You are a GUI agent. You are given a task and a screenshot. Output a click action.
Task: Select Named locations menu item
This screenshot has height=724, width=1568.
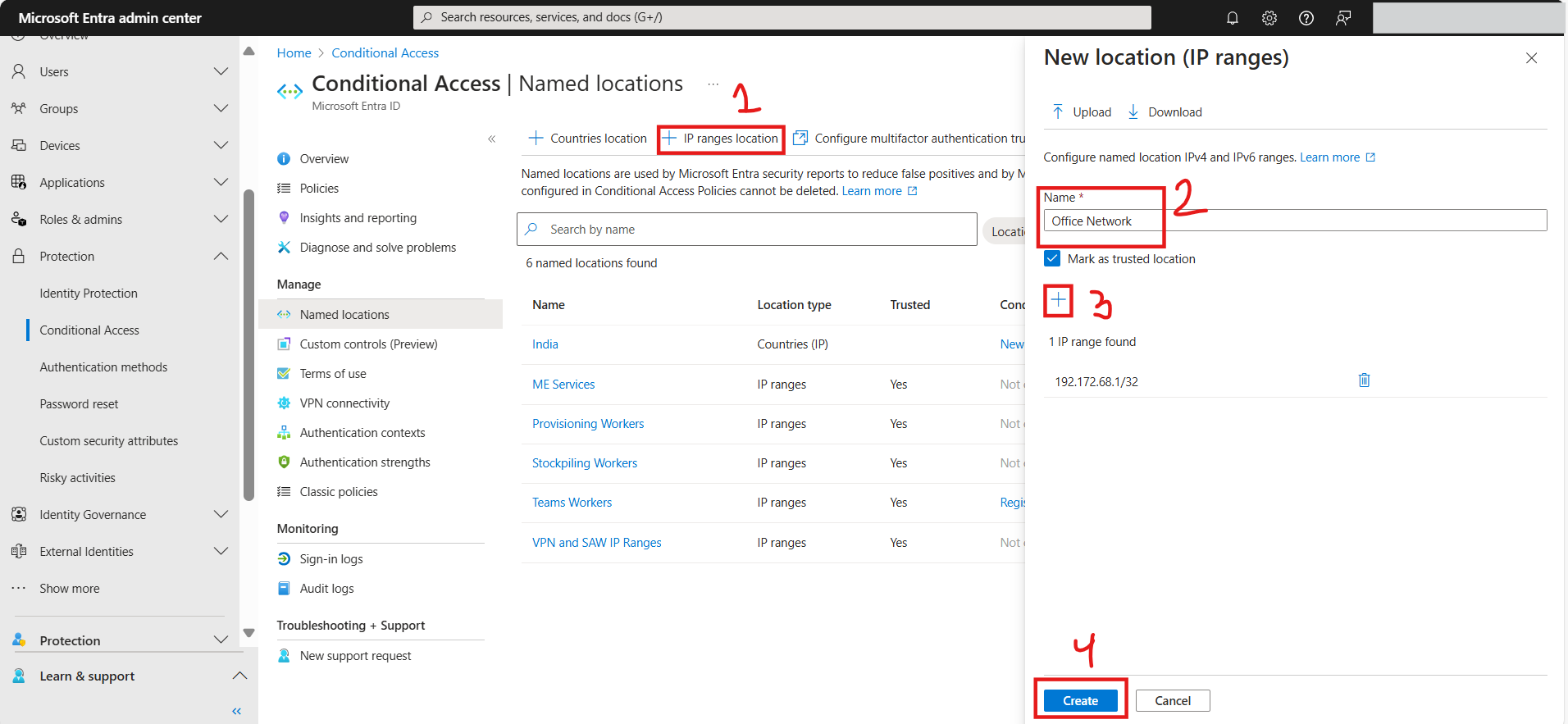(x=381, y=314)
